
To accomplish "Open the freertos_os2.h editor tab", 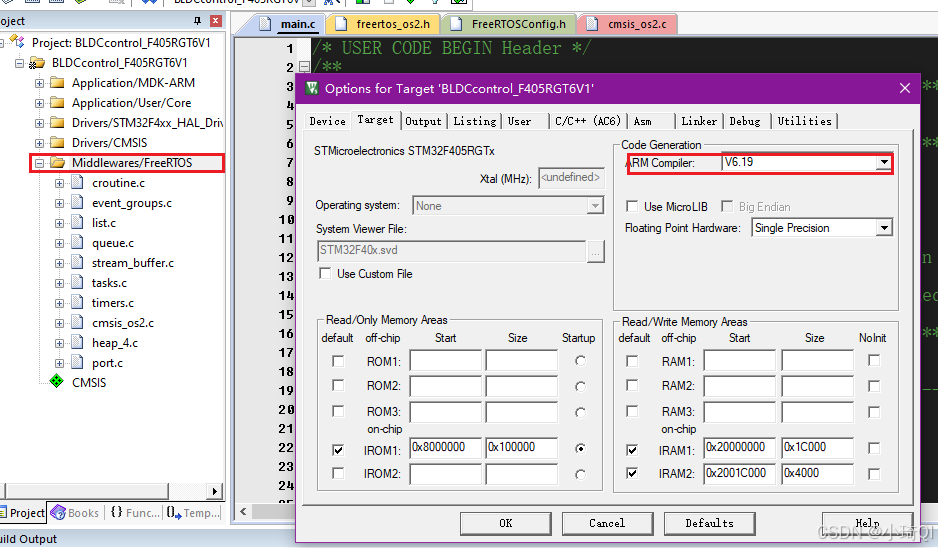I will (384, 24).
